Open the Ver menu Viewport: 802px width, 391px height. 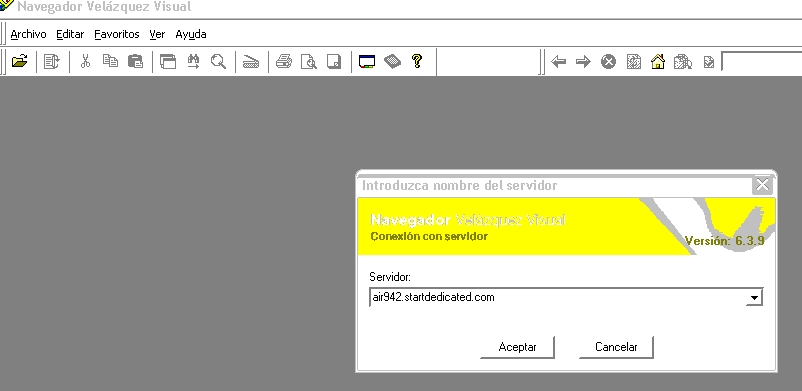click(x=157, y=34)
